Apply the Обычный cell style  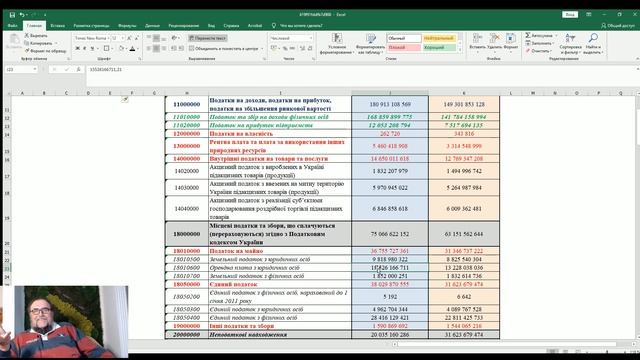(x=403, y=38)
